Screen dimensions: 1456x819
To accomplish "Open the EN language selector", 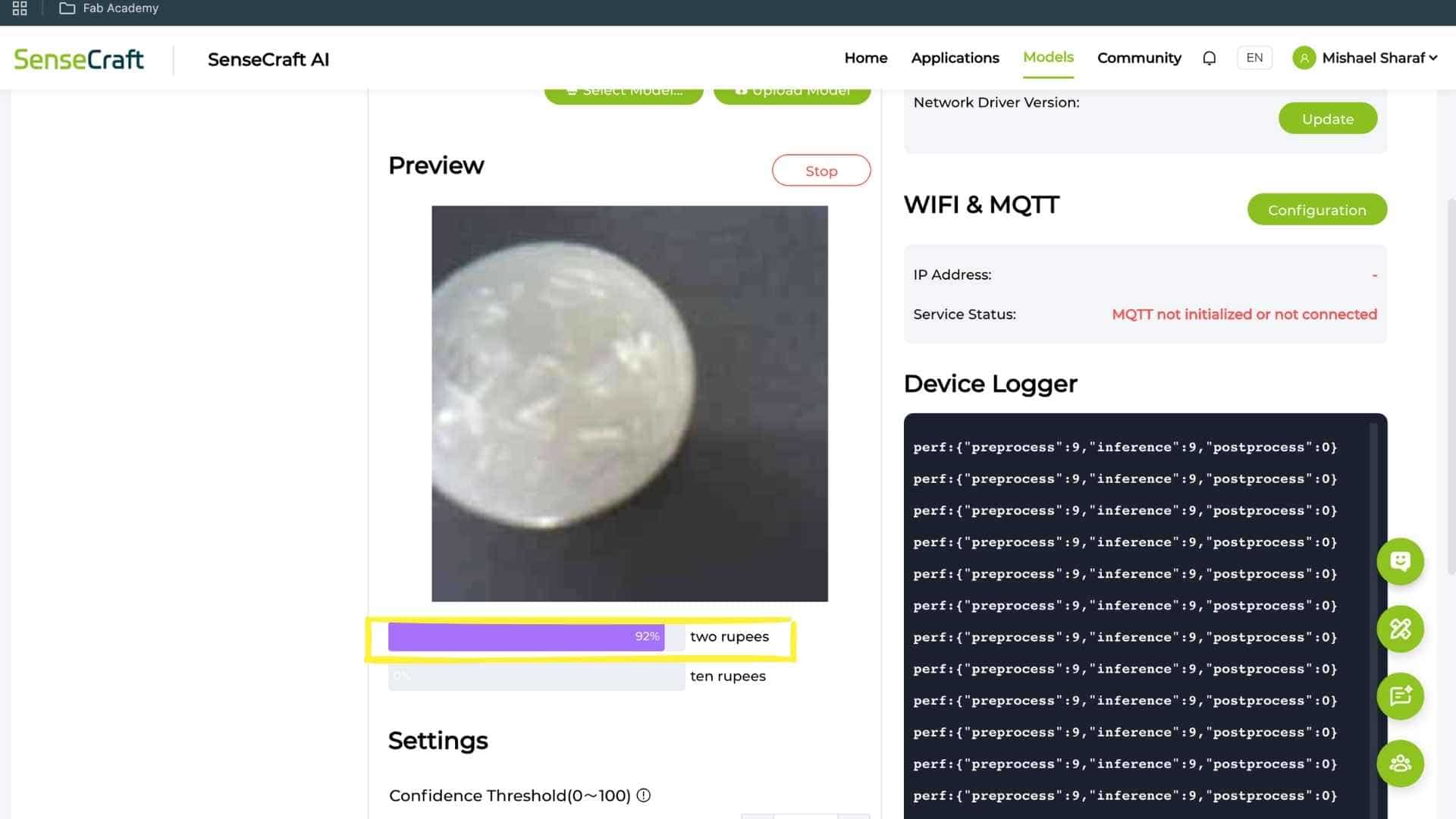I will [1254, 58].
